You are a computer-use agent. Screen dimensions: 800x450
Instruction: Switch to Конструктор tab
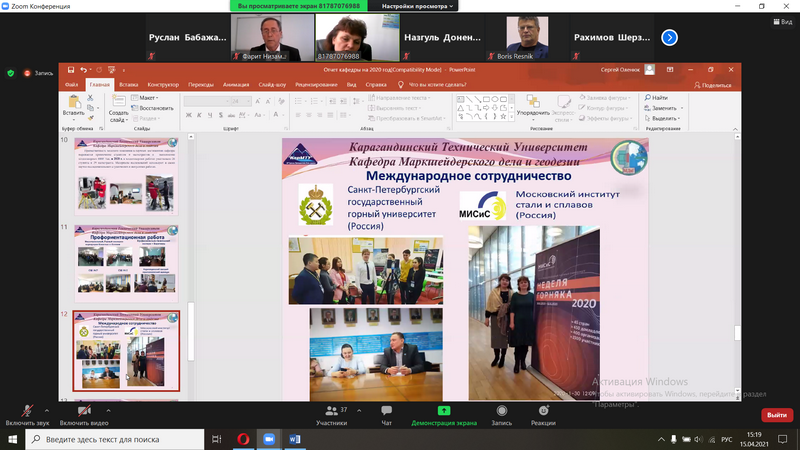(x=163, y=85)
